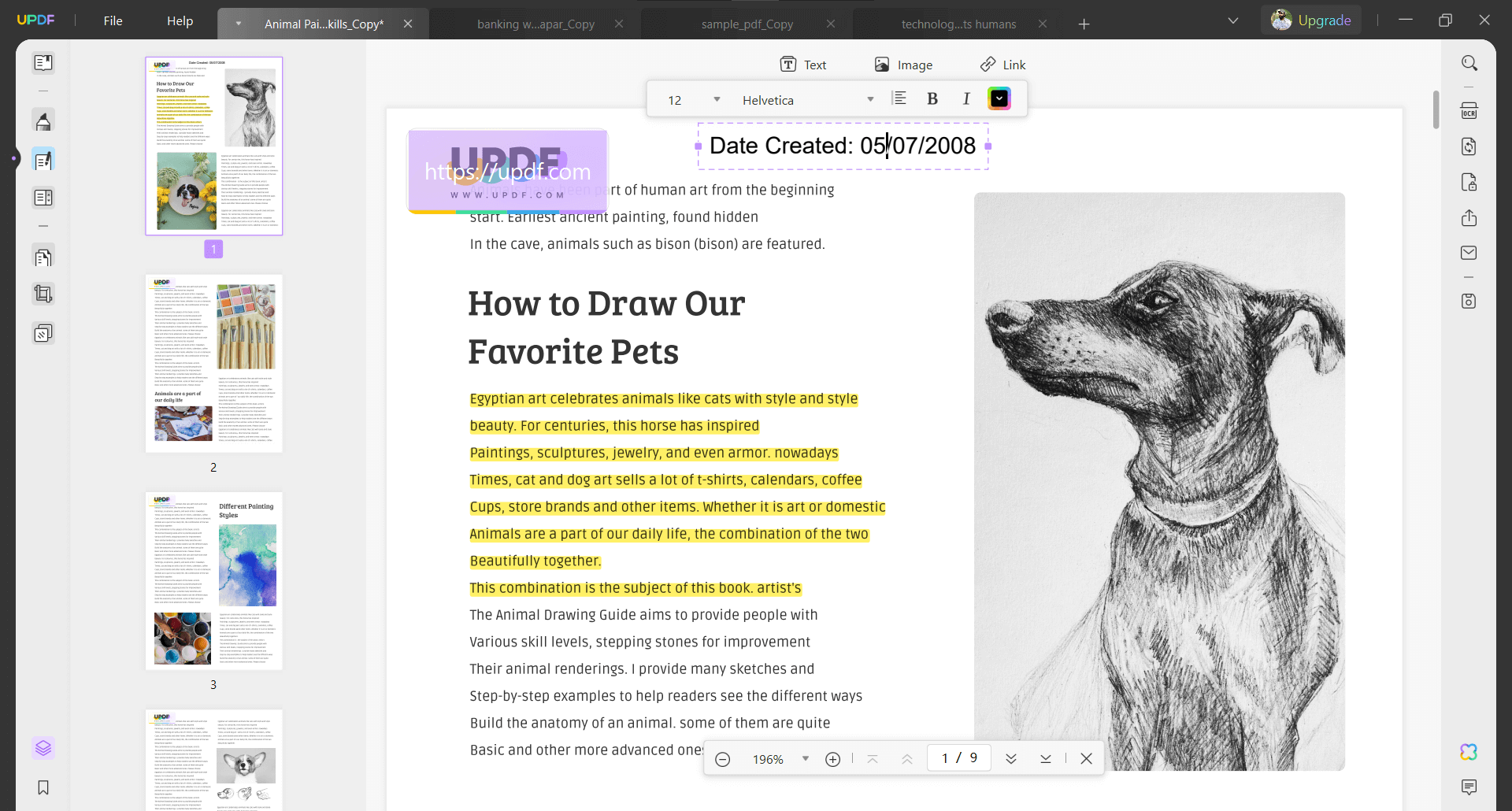
Task: Open the Link tool
Action: tap(1002, 64)
